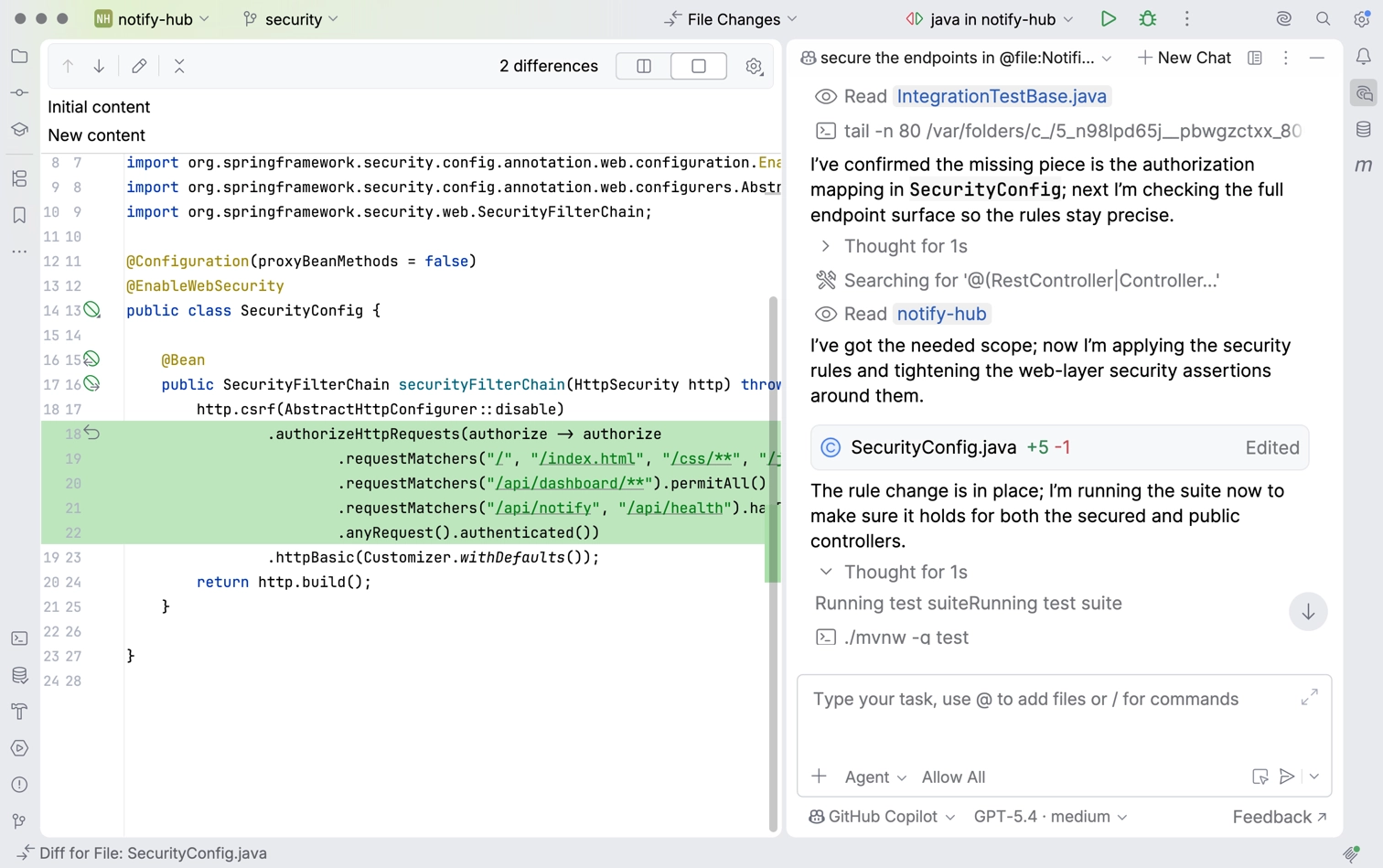
Task: Go to next difference arrow
Action: pyautogui.click(x=99, y=66)
